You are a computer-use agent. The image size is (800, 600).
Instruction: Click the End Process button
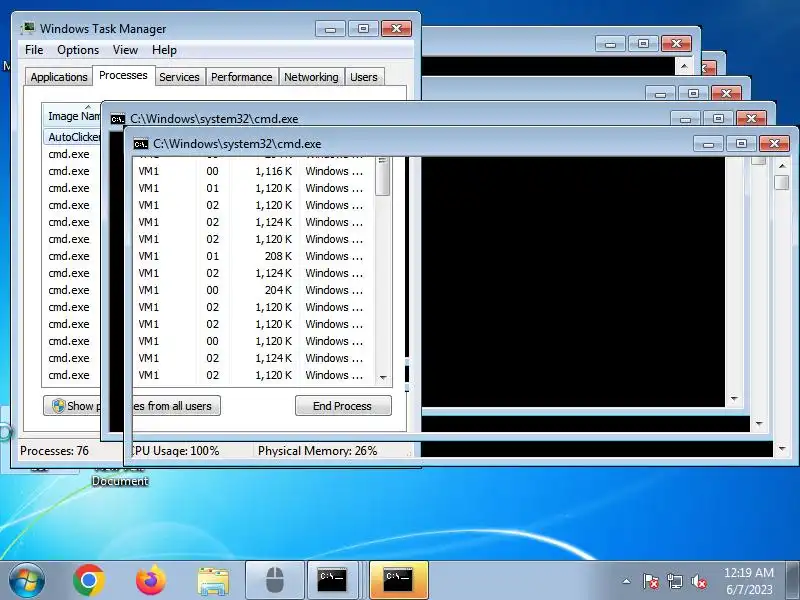[x=343, y=406]
